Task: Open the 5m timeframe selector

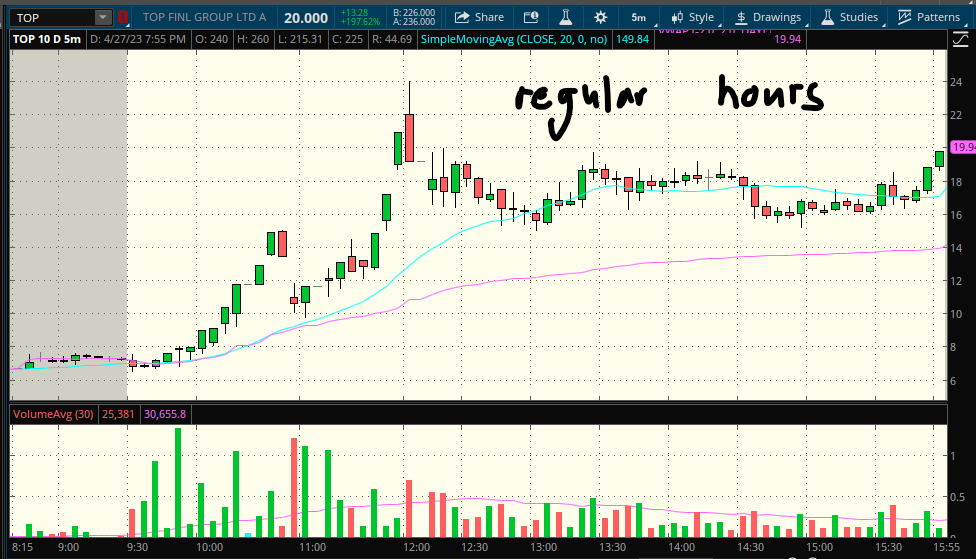Action: pos(639,17)
